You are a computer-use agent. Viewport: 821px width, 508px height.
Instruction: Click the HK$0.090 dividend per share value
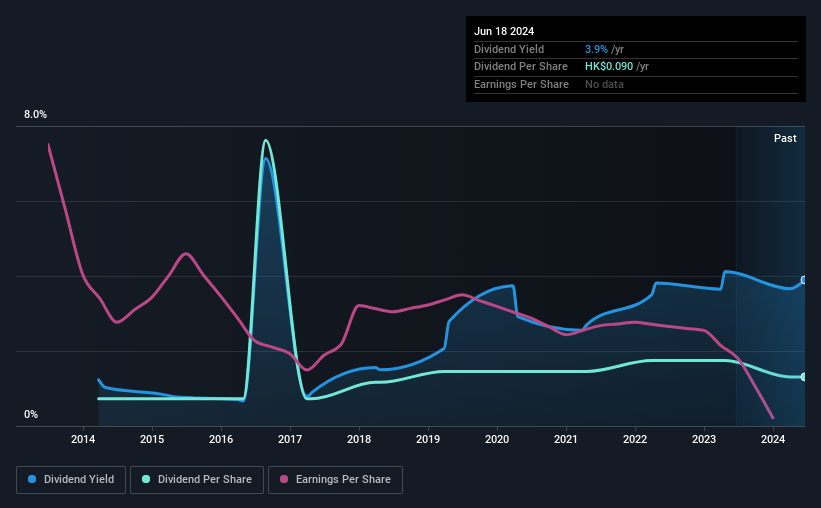click(609, 67)
